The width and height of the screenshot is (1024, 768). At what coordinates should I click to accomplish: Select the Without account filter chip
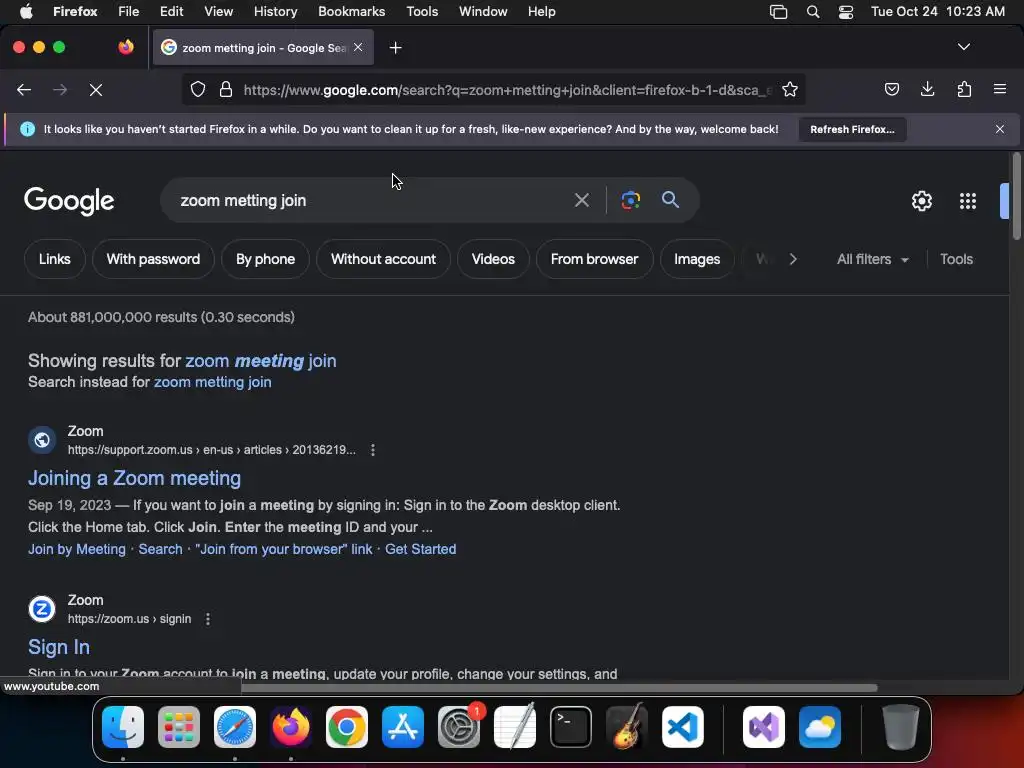383,259
